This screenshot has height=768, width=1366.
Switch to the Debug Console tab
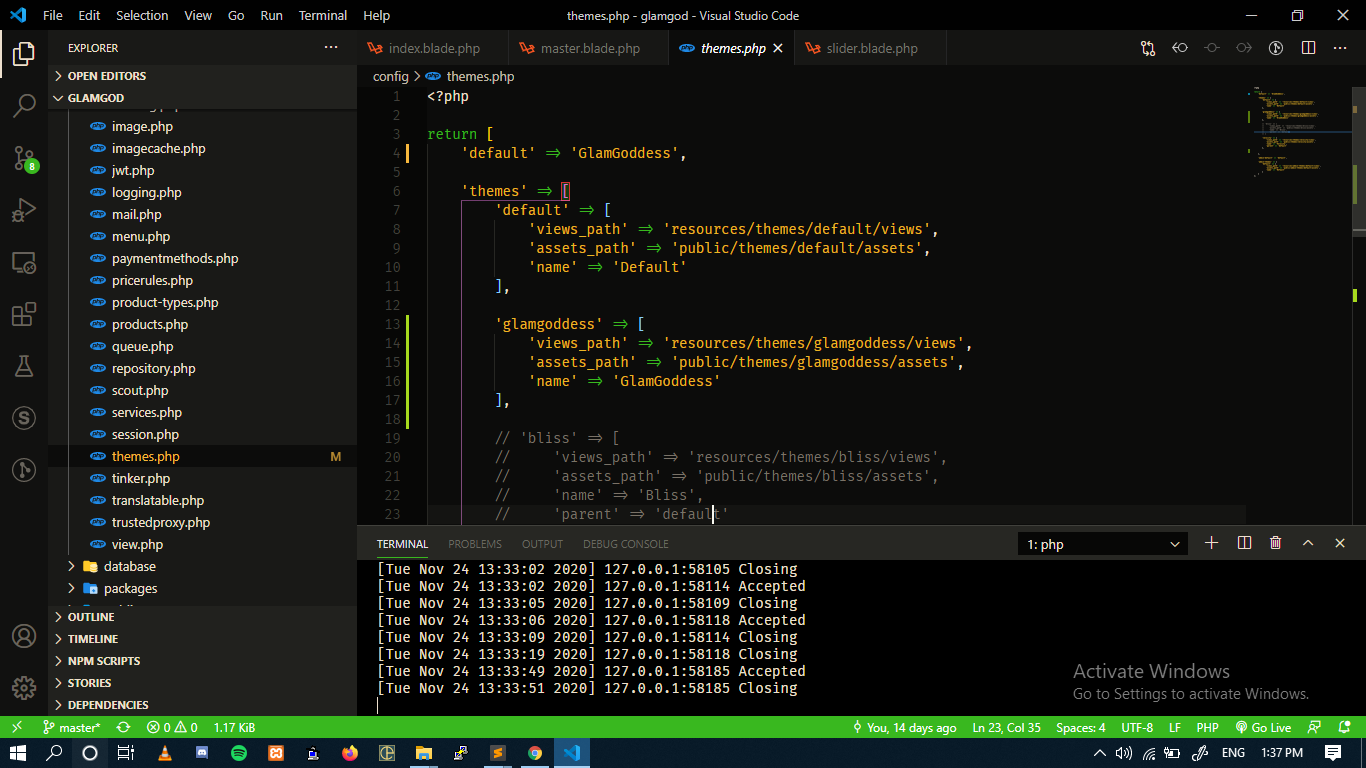point(626,544)
